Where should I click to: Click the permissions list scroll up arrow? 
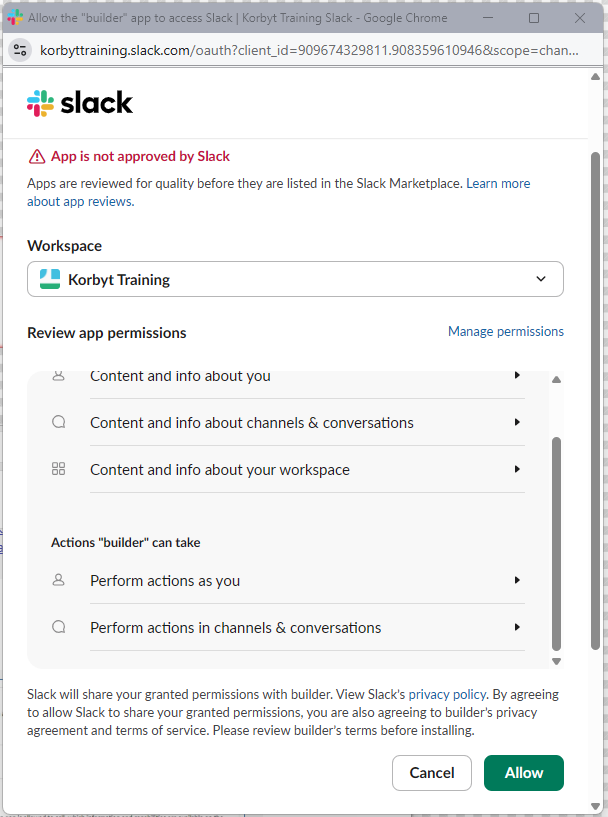tap(556, 379)
